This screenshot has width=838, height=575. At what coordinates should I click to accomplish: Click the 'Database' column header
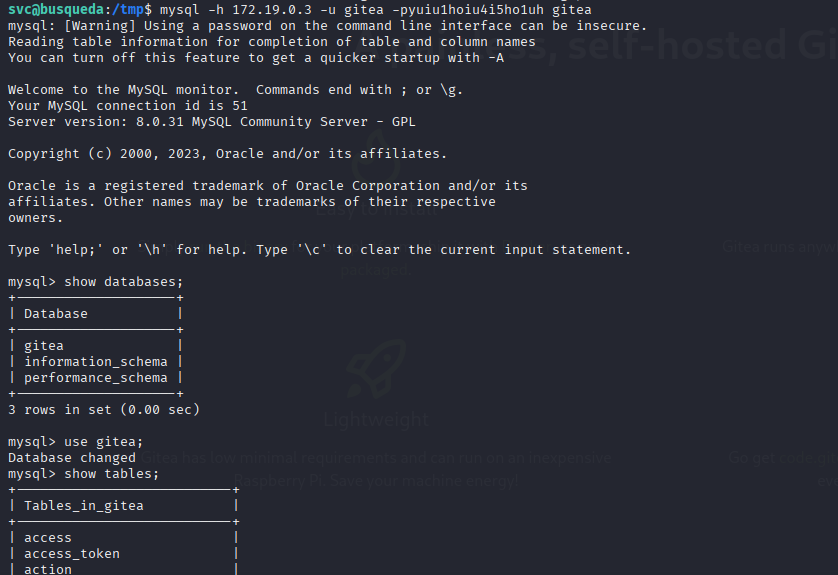pyautogui.click(x=56, y=314)
